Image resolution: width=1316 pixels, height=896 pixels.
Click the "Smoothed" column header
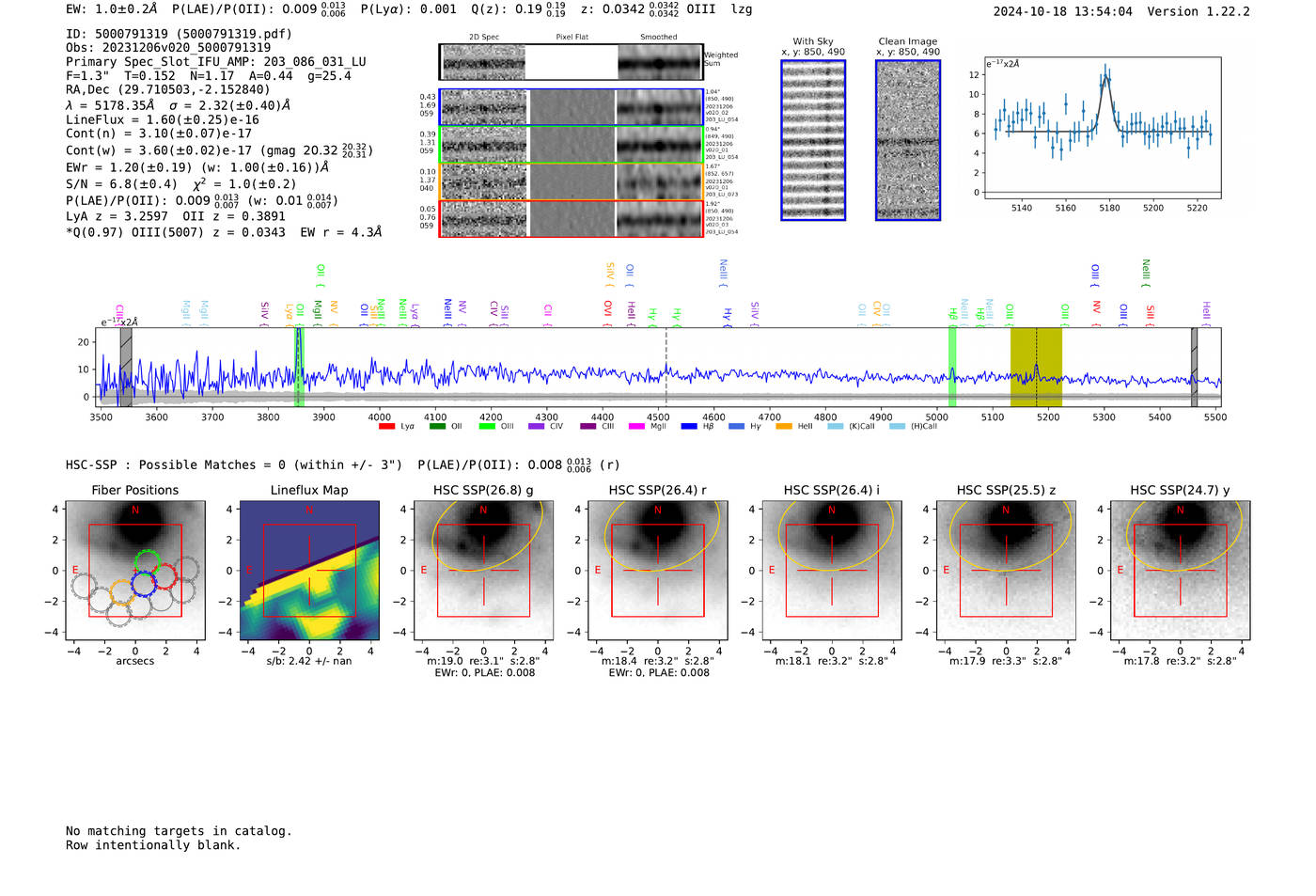point(659,37)
